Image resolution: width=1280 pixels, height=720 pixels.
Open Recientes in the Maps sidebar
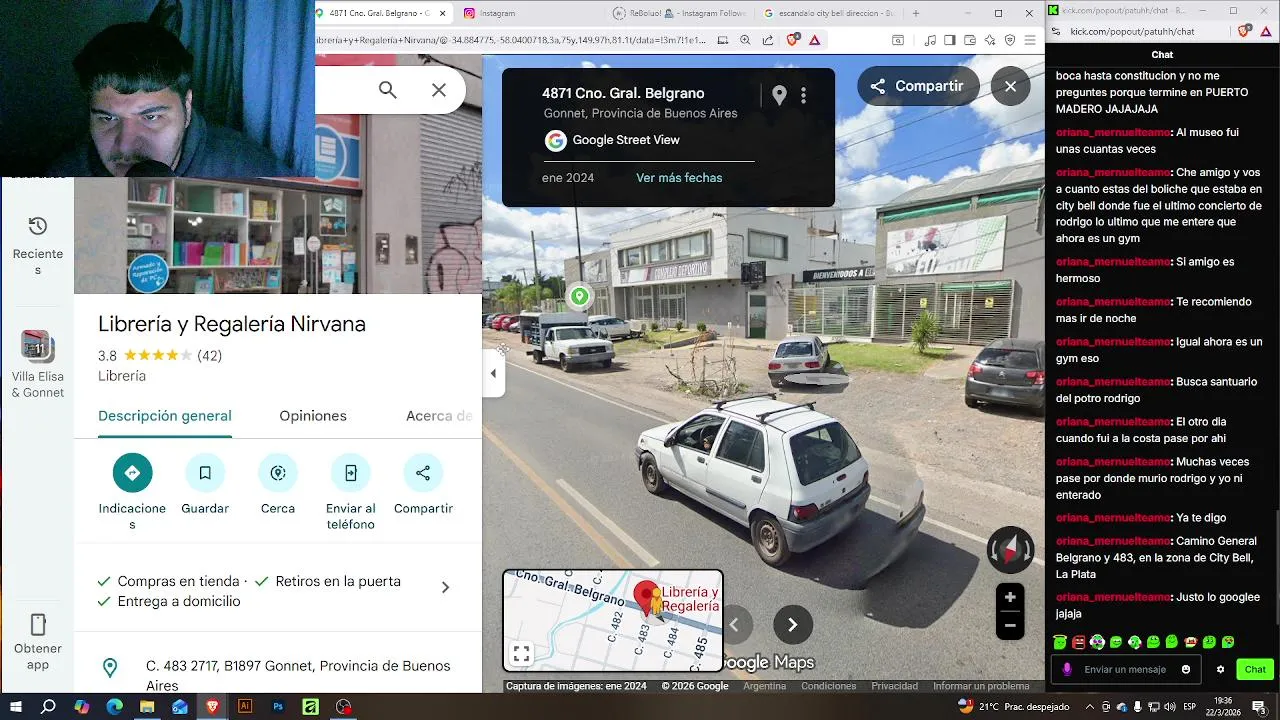[38, 246]
